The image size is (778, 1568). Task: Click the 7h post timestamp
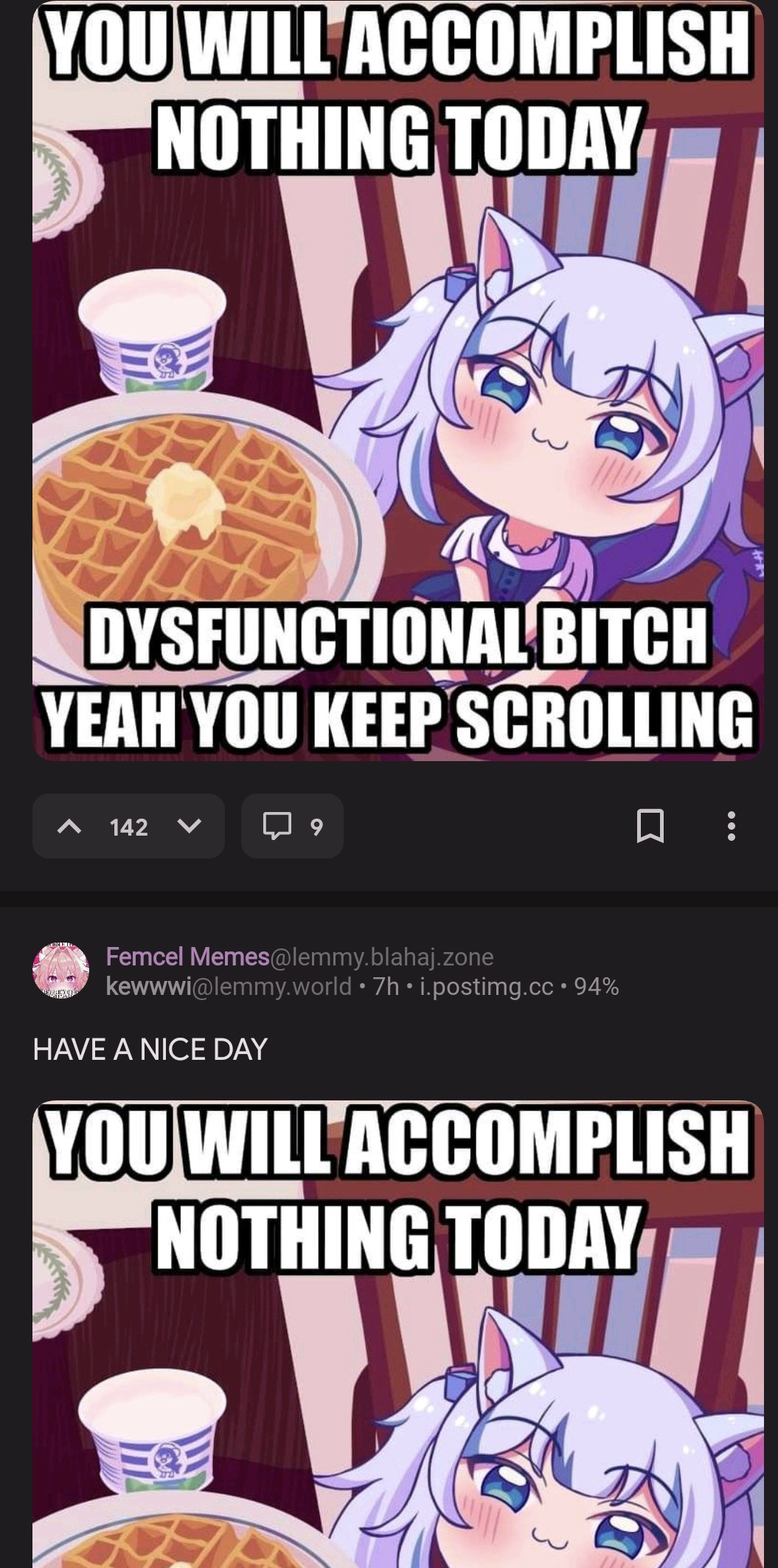[386, 986]
